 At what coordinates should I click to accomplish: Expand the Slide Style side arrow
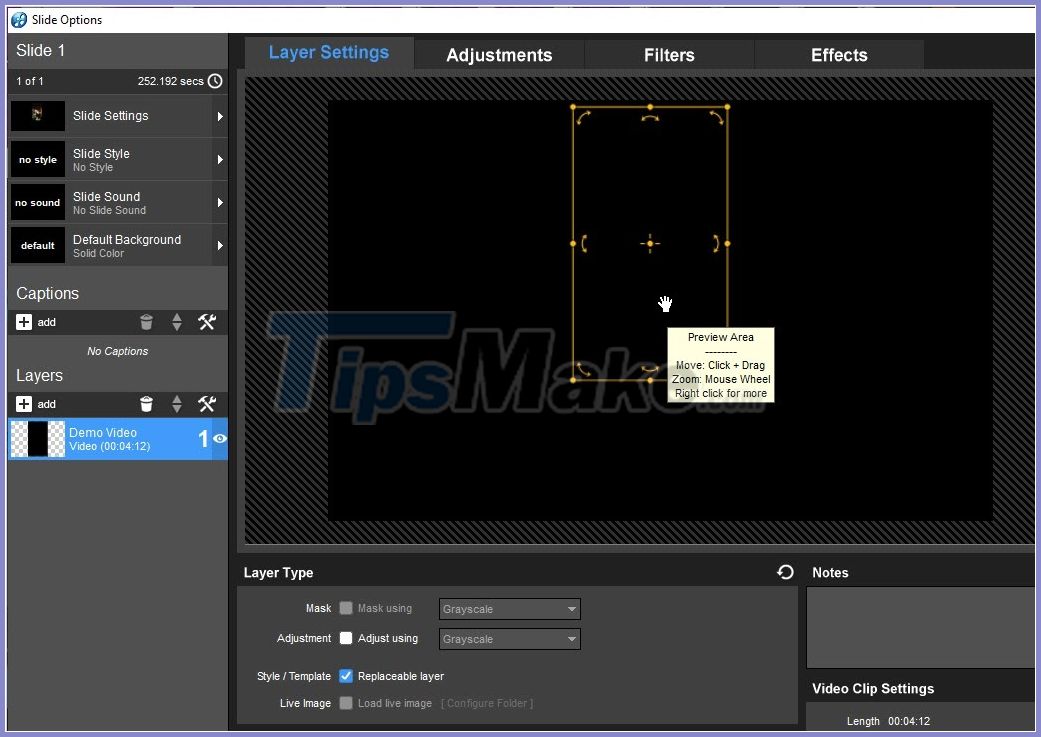coord(222,159)
